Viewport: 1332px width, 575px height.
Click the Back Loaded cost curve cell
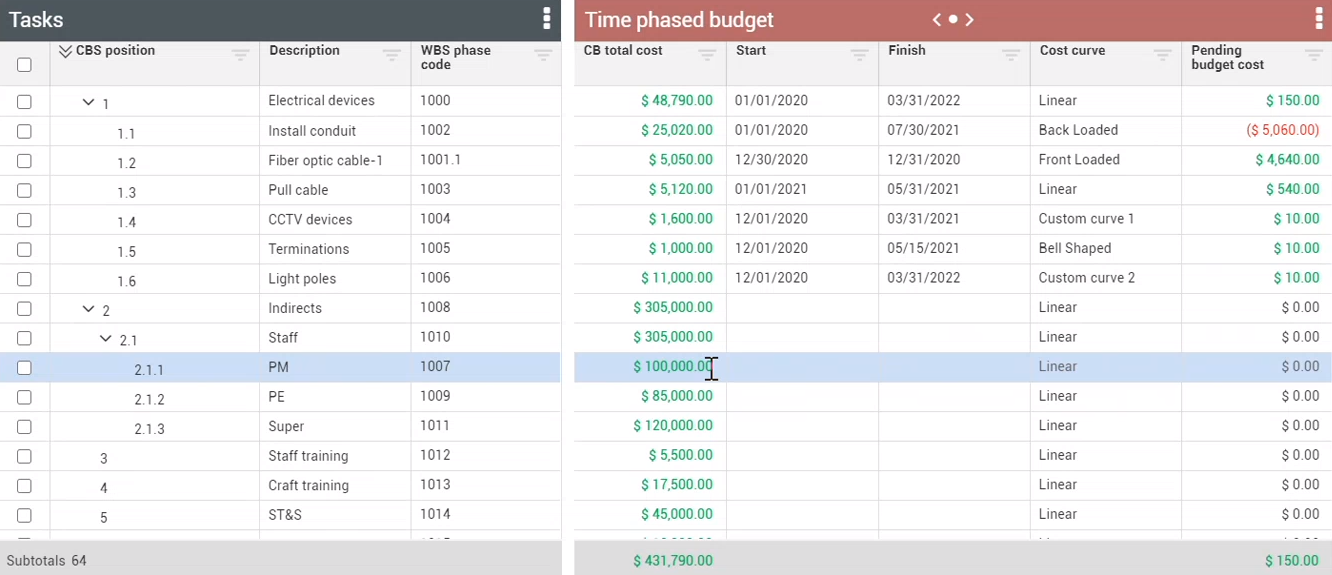1078,130
